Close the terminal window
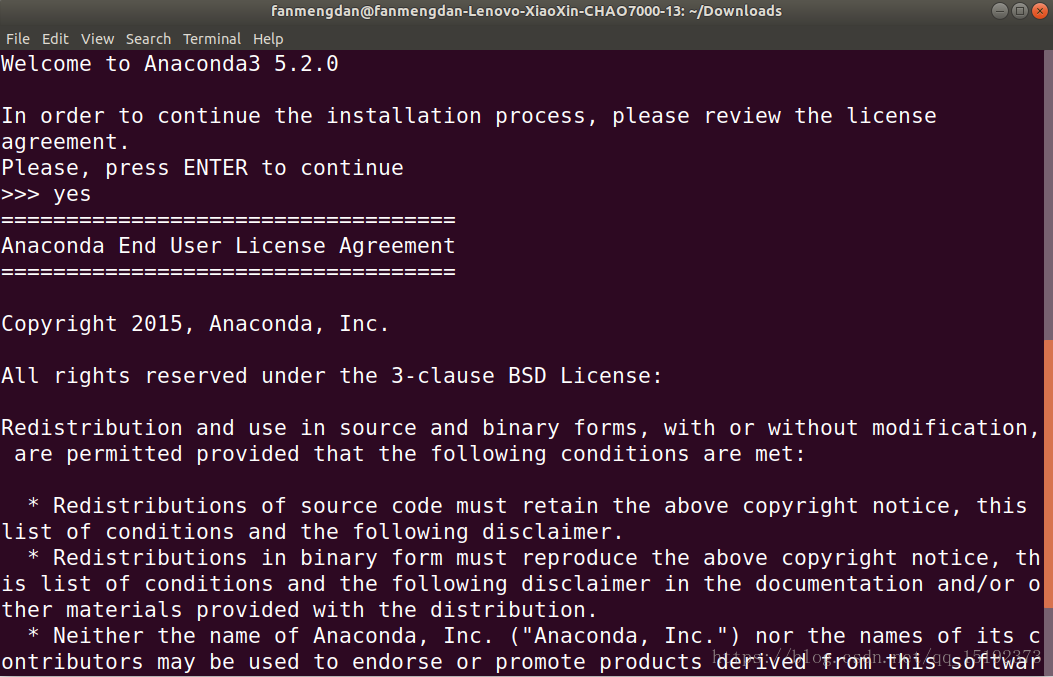Image resolution: width=1053 pixels, height=677 pixels. click(1039, 11)
